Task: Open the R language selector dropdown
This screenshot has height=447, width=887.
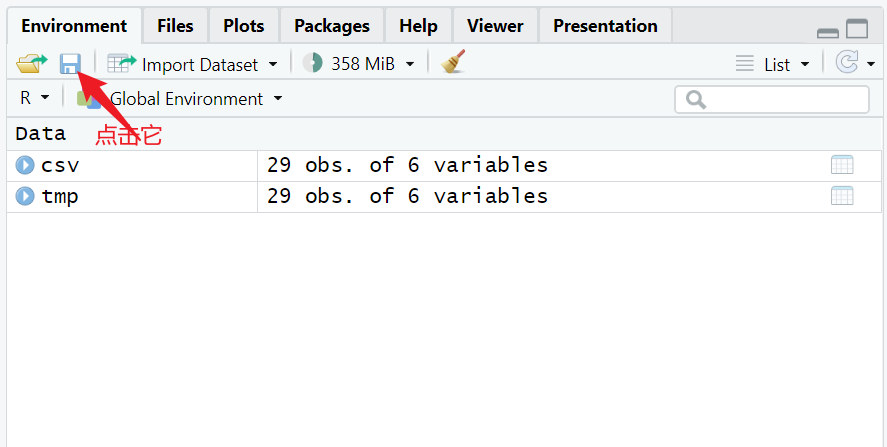Action: (33, 98)
